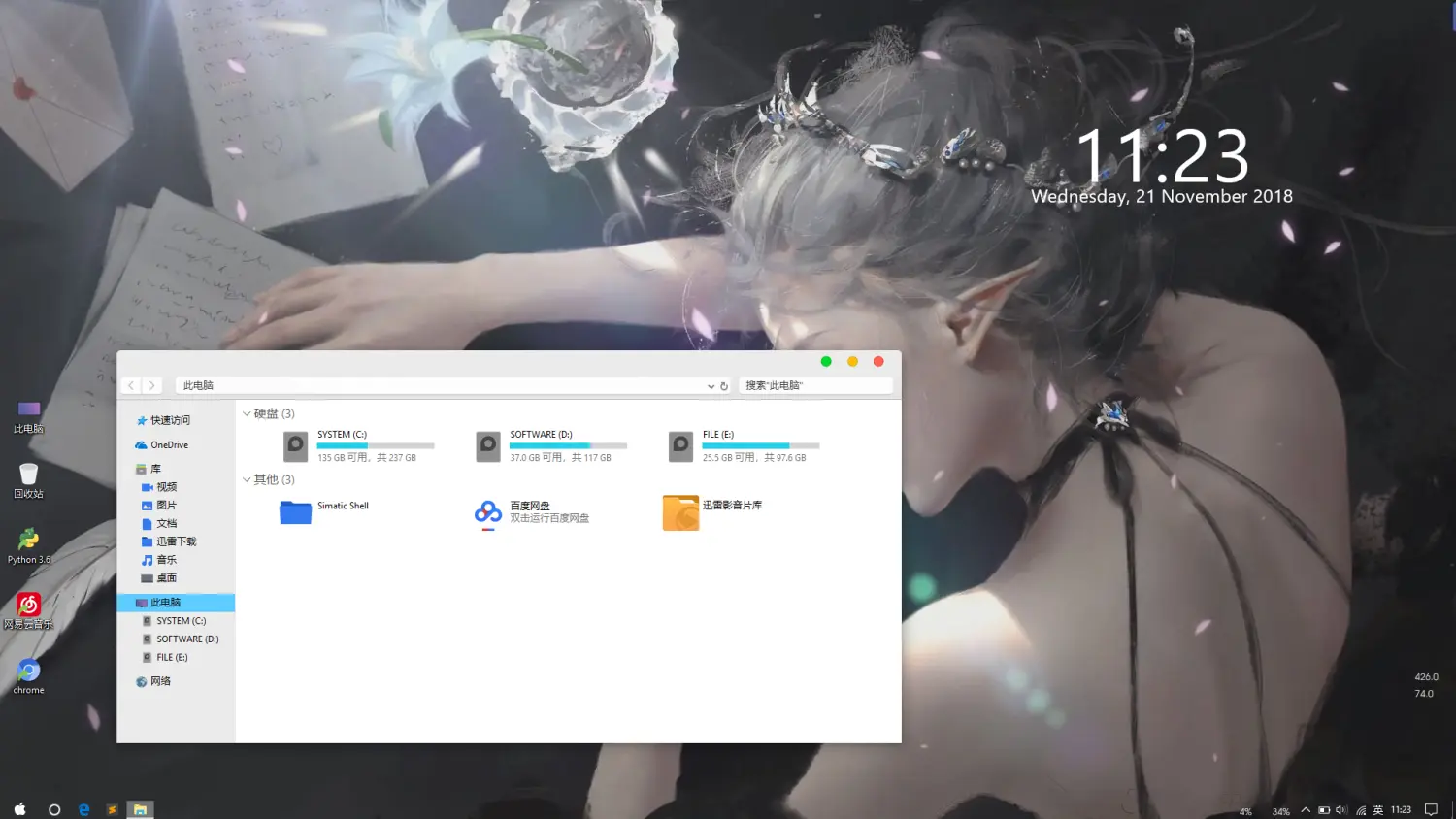1456x819 pixels.
Task: Open the 图片 library in the sidebar
Action: point(159,506)
